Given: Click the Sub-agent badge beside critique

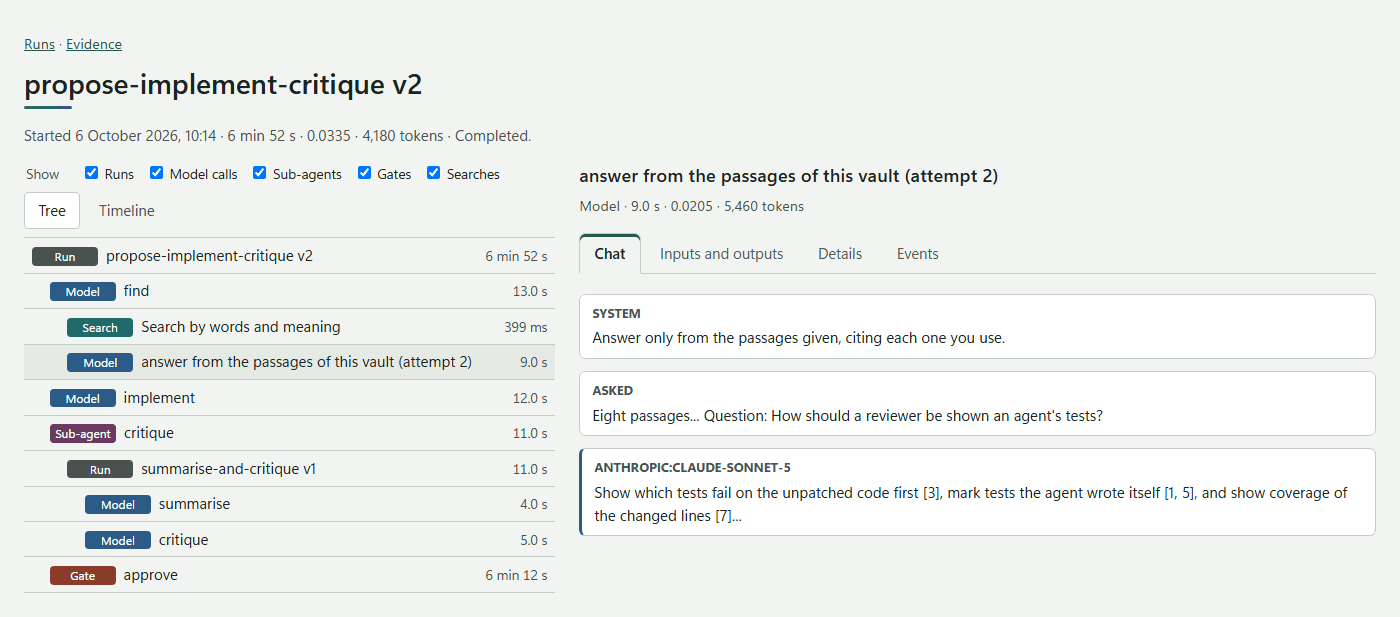Looking at the screenshot, I should [x=83, y=434].
